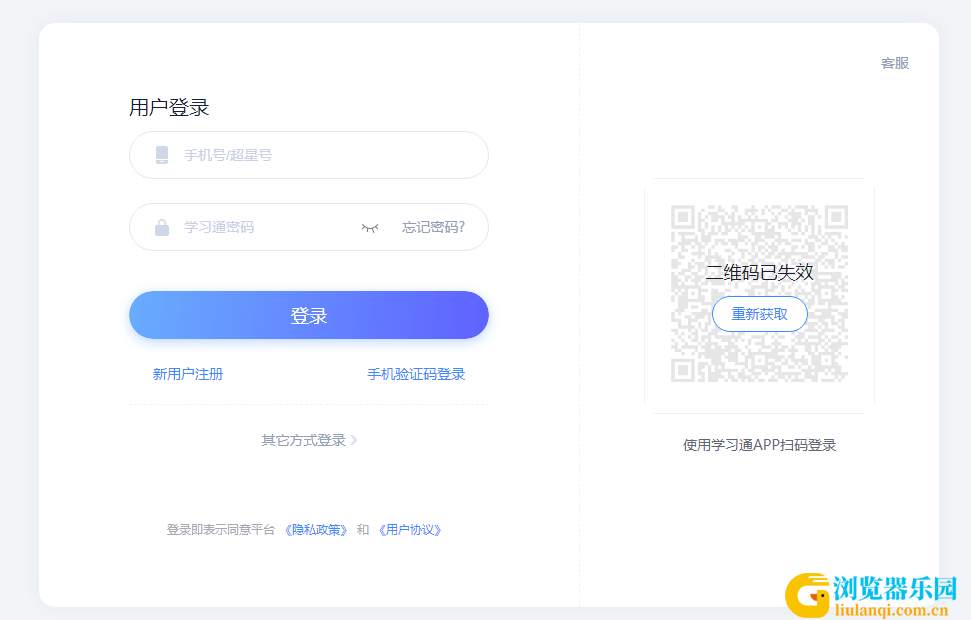Click the expired QR code image
Image resolution: width=971 pixels, height=620 pixels.
(x=760, y=294)
